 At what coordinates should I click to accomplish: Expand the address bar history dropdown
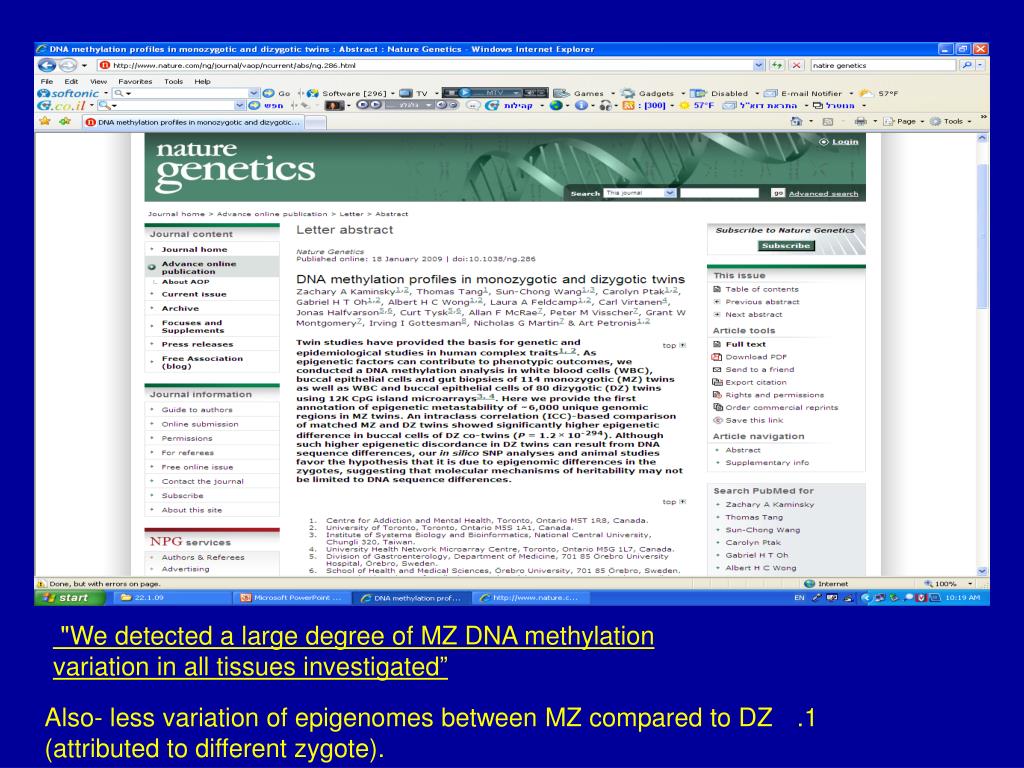click(758, 65)
